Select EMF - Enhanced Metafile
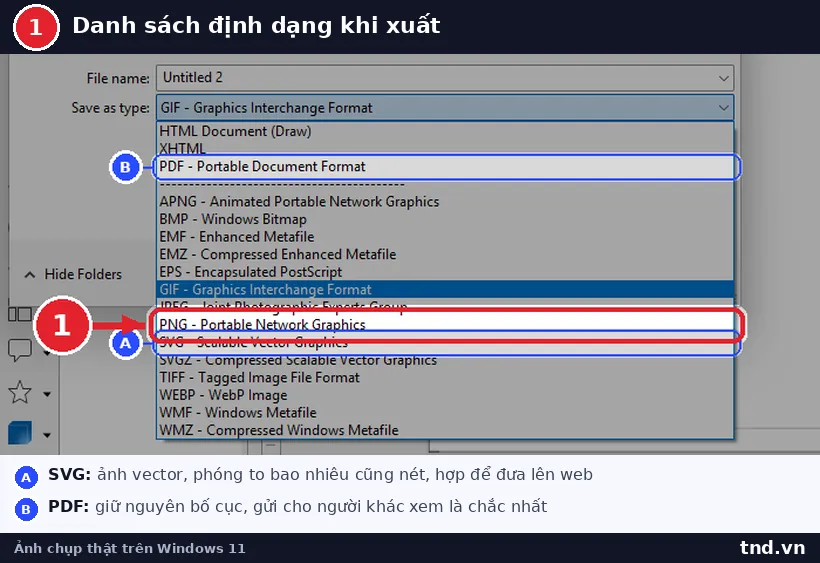 tap(445, 237)
